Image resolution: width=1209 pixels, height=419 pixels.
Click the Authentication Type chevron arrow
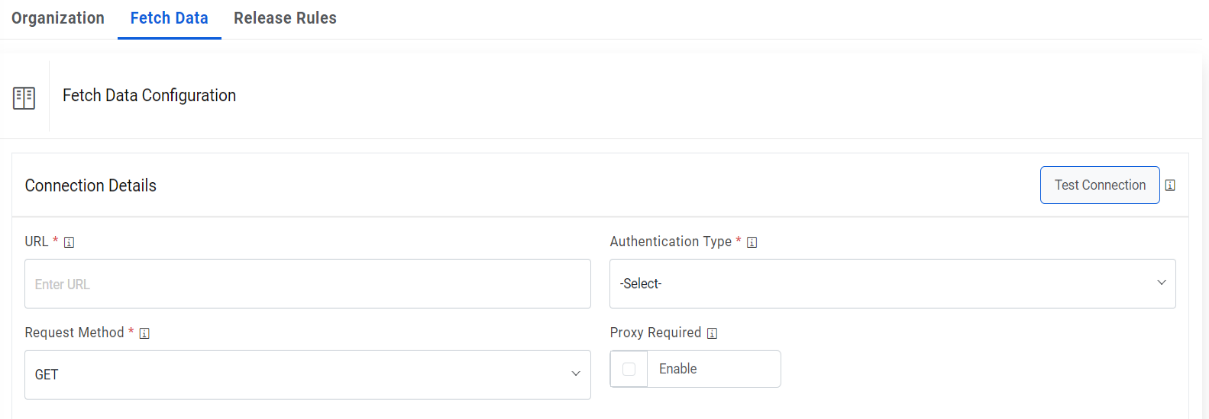coord(1161,283)
